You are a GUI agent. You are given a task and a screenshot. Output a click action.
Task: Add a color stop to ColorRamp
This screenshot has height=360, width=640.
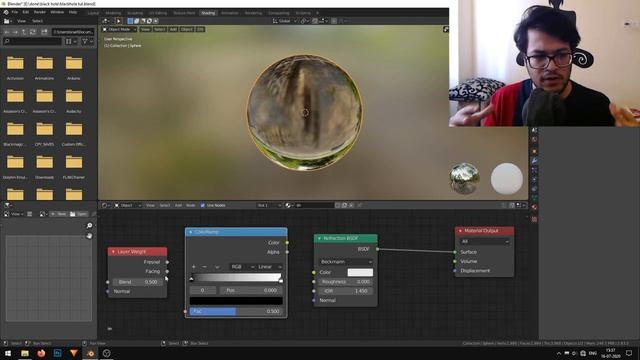pyautogui.click(x=193, y=267)
